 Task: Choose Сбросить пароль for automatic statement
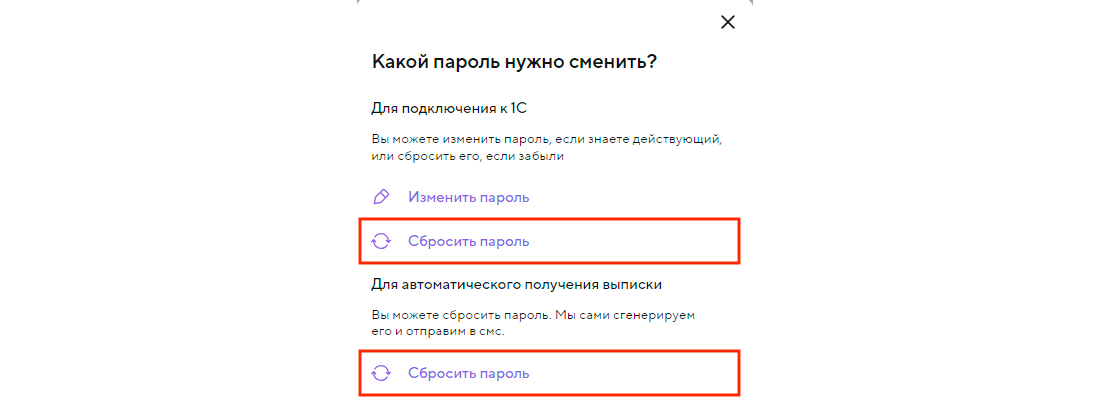click(468, 373)
